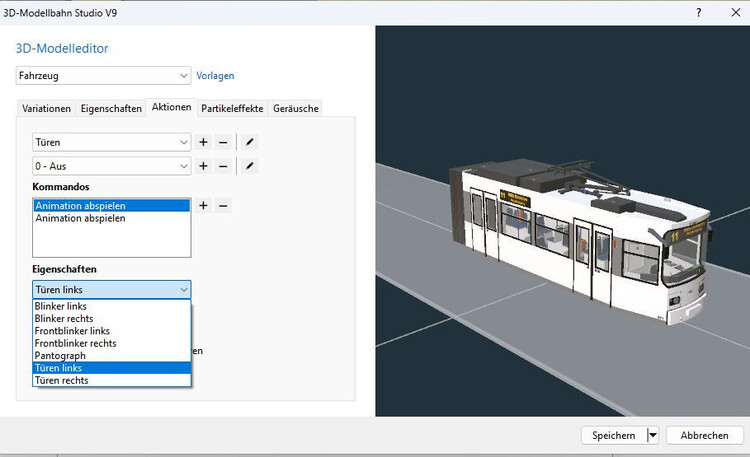Click the Speichern button

613,435
